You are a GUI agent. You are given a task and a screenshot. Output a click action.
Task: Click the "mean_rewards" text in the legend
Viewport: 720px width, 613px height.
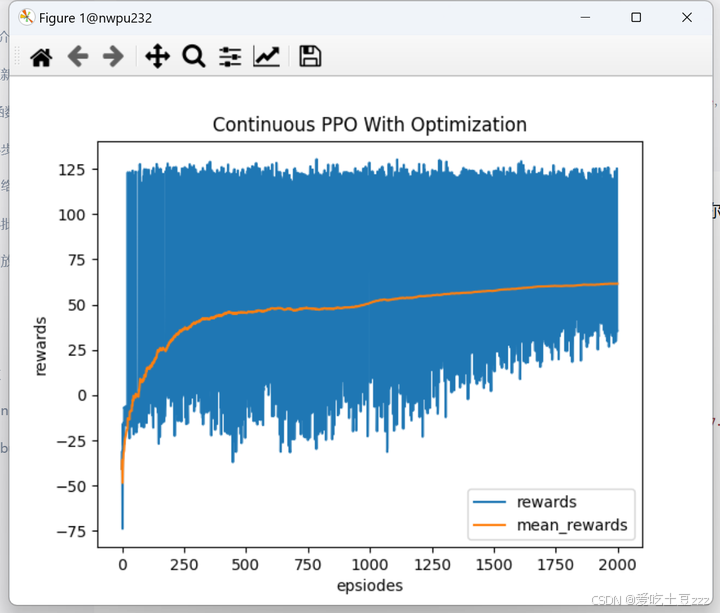(x=571, y=524)
